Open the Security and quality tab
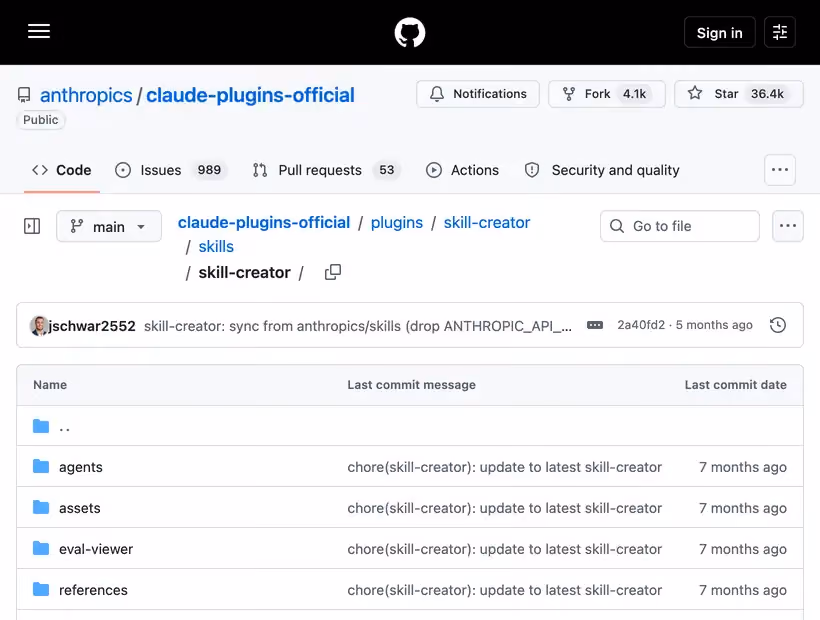 click(602, 170)
